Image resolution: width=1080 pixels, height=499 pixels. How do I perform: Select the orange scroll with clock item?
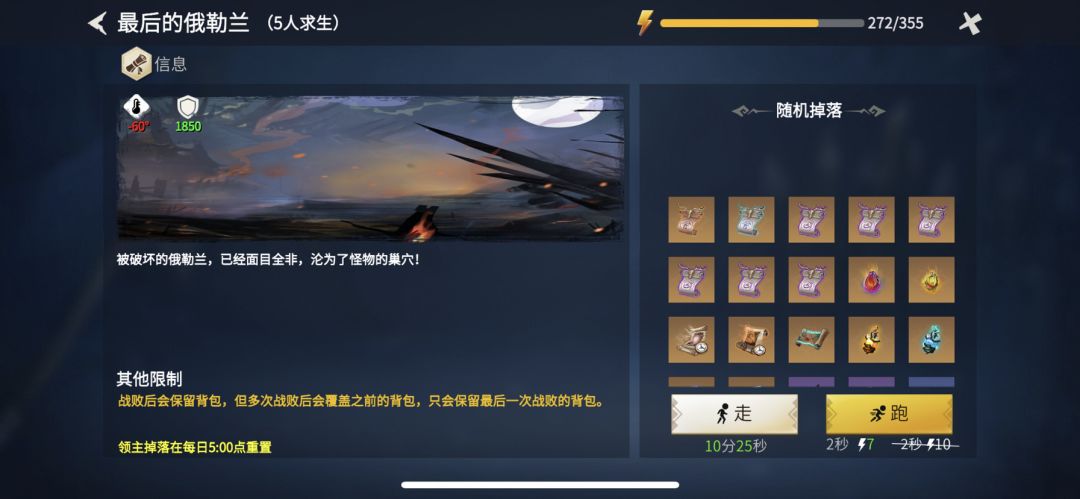click(751, 340)
